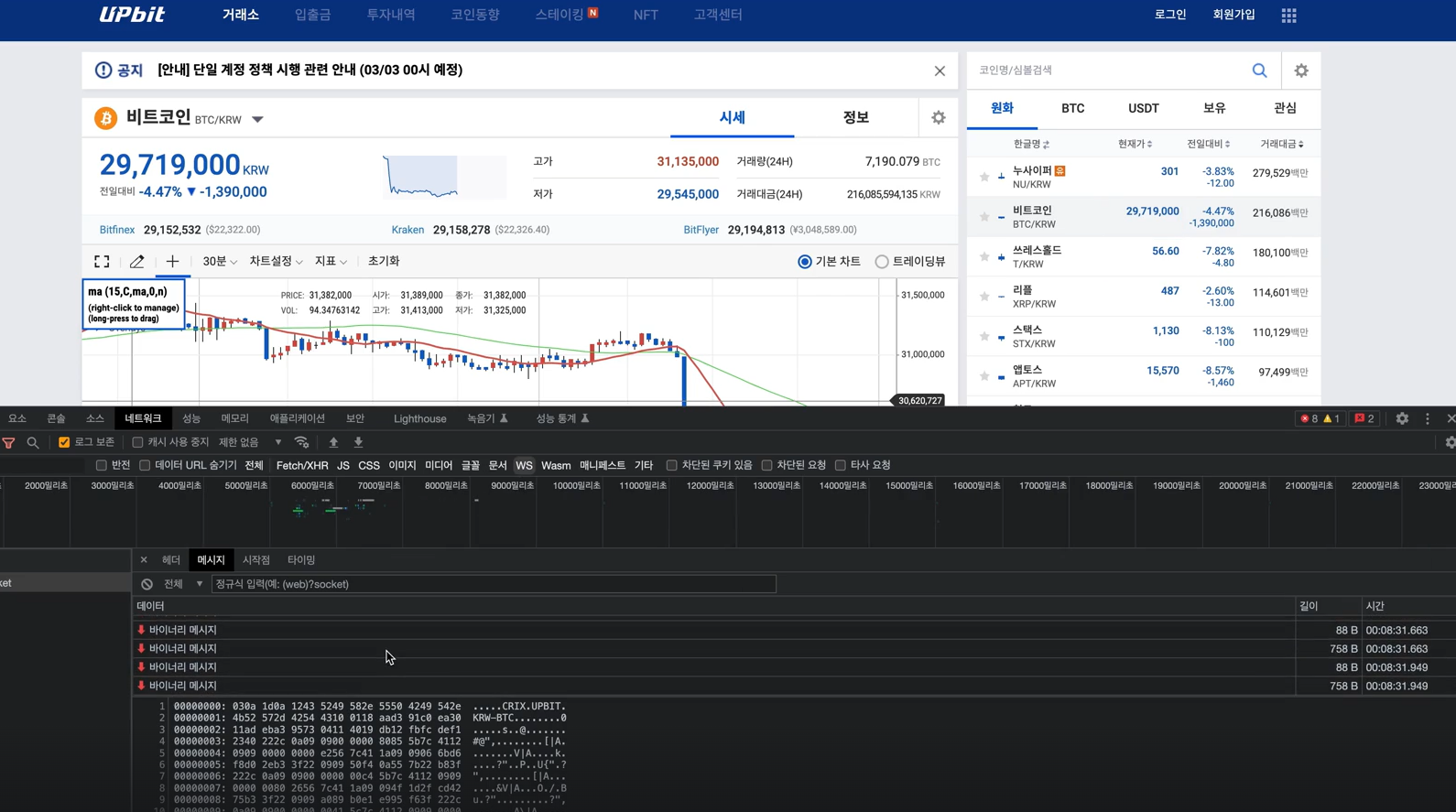Expand the BTC/KRW pair dropdown arrow
Viewport: 1456px width, 812px height.
(x=257, y=119)
